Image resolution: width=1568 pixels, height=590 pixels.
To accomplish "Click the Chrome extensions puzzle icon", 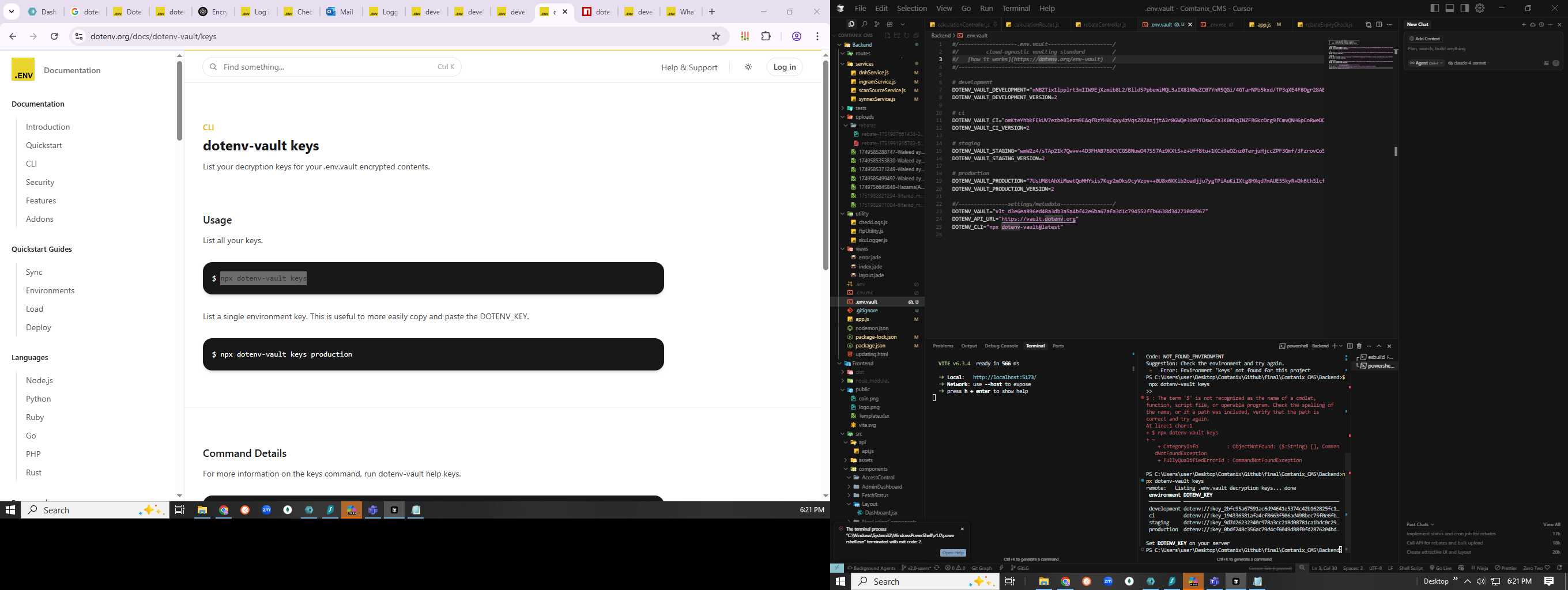I will 766,36.
